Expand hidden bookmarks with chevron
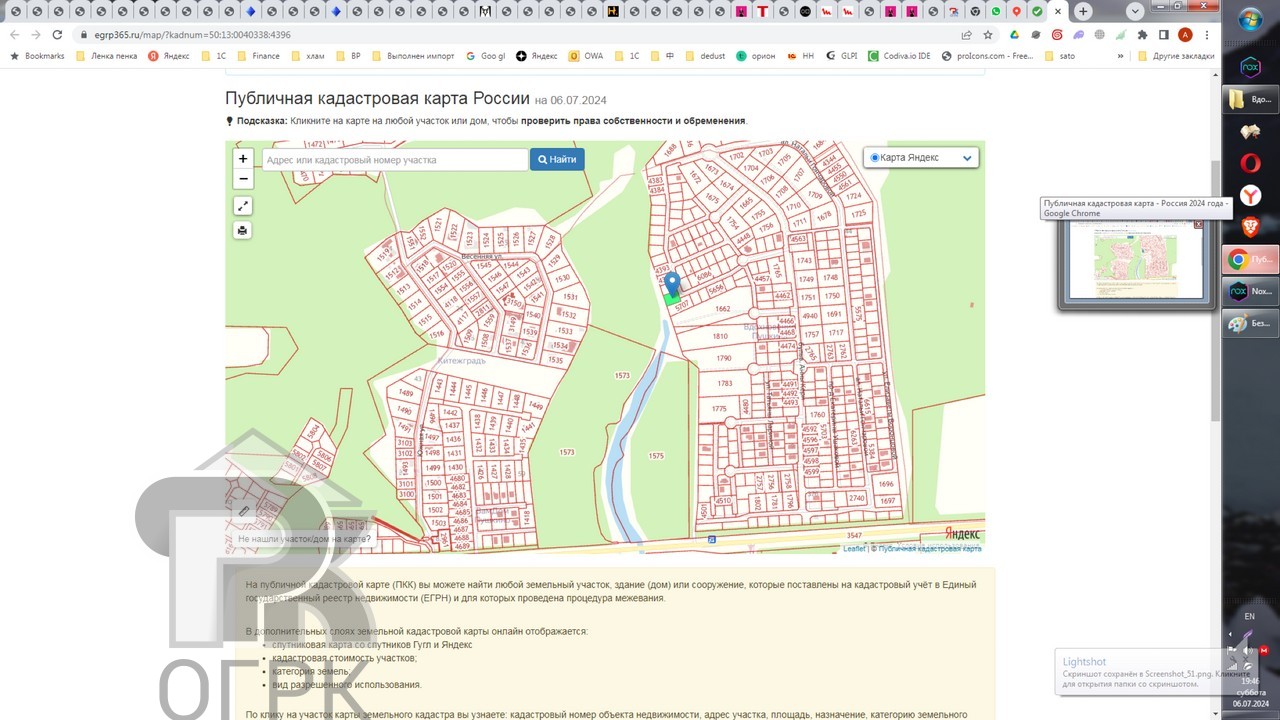1280x720 pixels. click(x=1121, y=56)
